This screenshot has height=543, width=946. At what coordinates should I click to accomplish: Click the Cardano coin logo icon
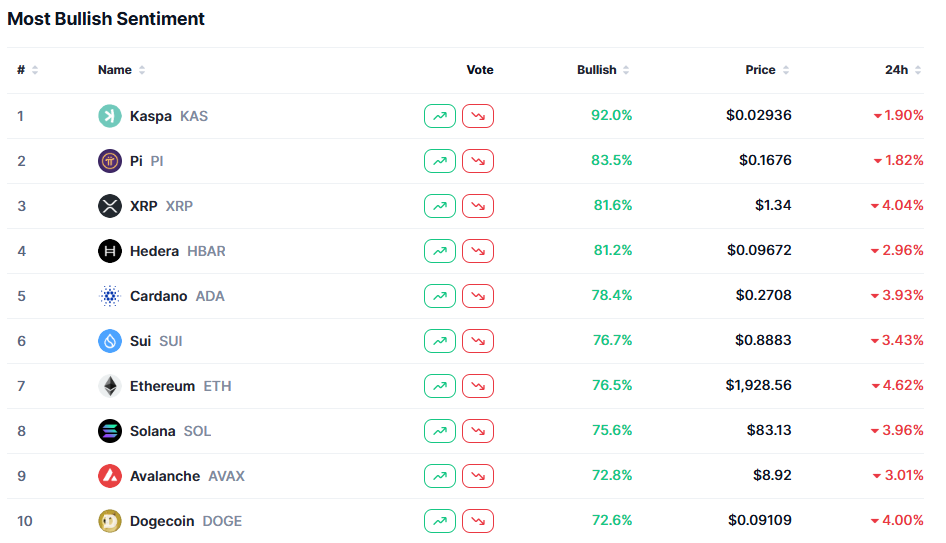point(110,296)
